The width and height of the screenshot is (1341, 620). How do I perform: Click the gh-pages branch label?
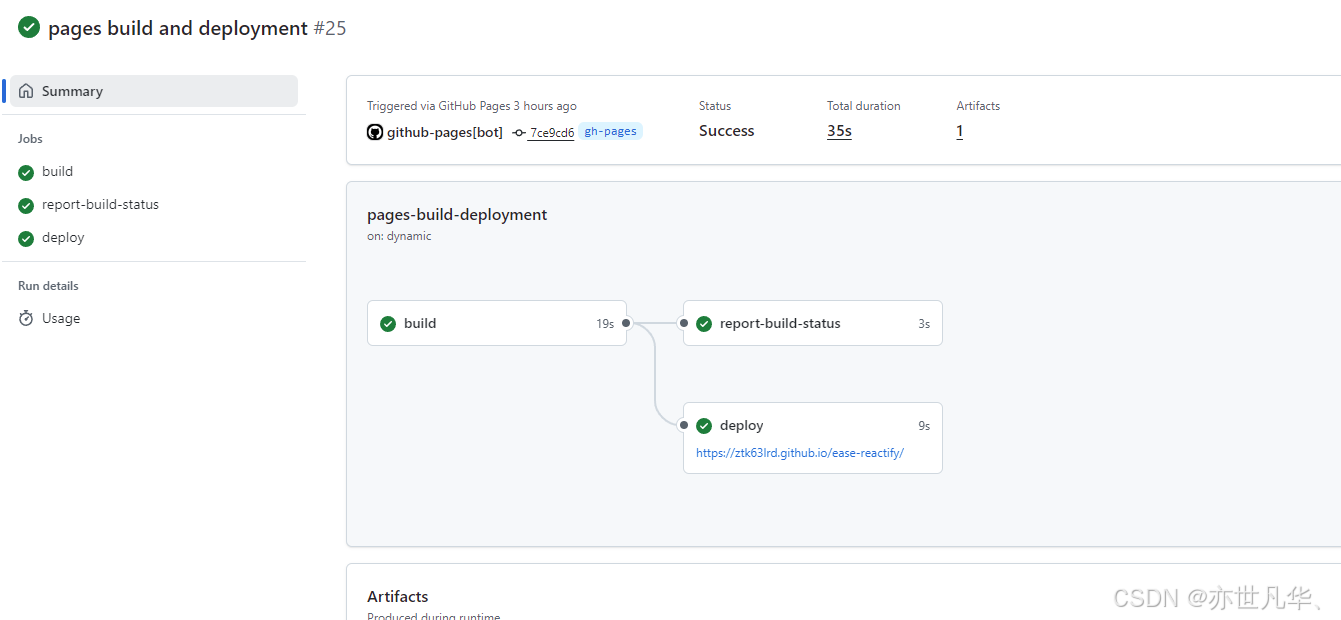point(610,131)
